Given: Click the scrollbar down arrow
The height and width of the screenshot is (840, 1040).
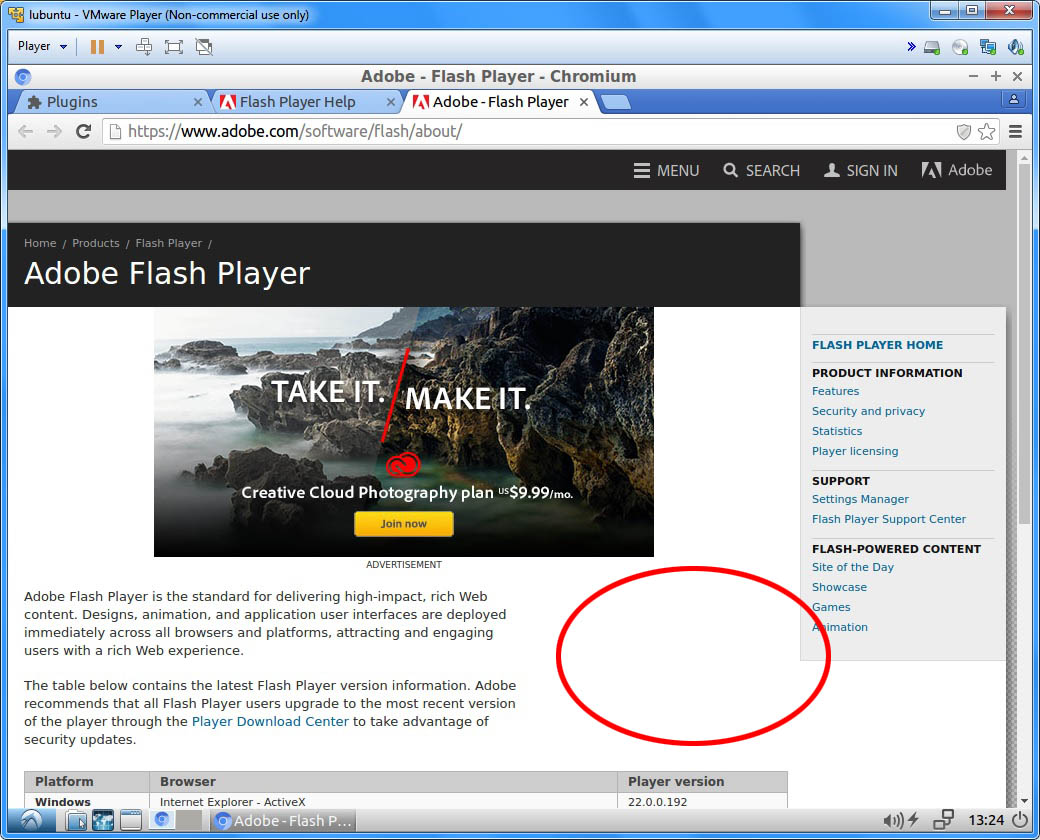Looking at the screenshot, I should [1024, 801].
